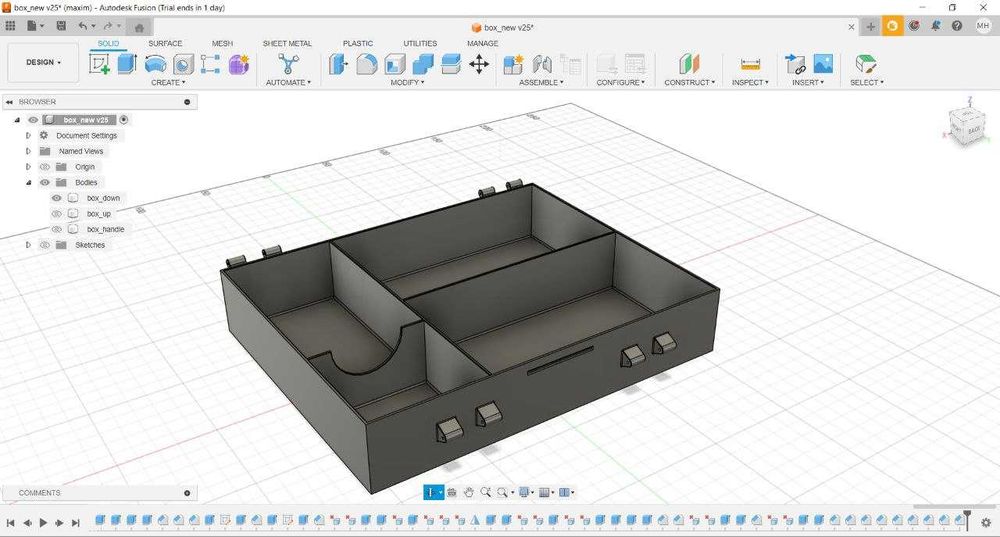Click the Select tool icon

click(866, 64)
